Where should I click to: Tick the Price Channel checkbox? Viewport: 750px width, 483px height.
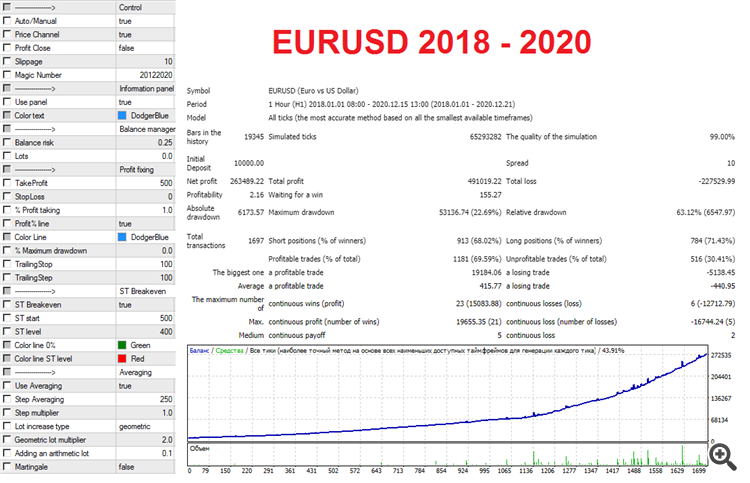[x=7, y=34]
